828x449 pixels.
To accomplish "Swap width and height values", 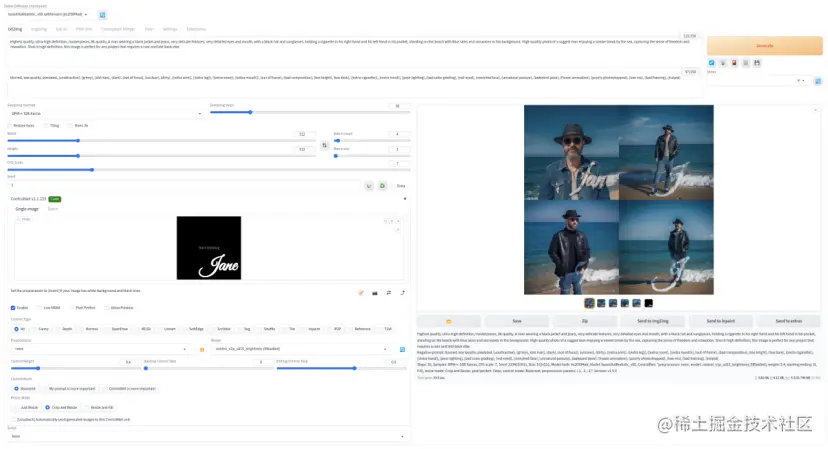I will click(324, 145).
